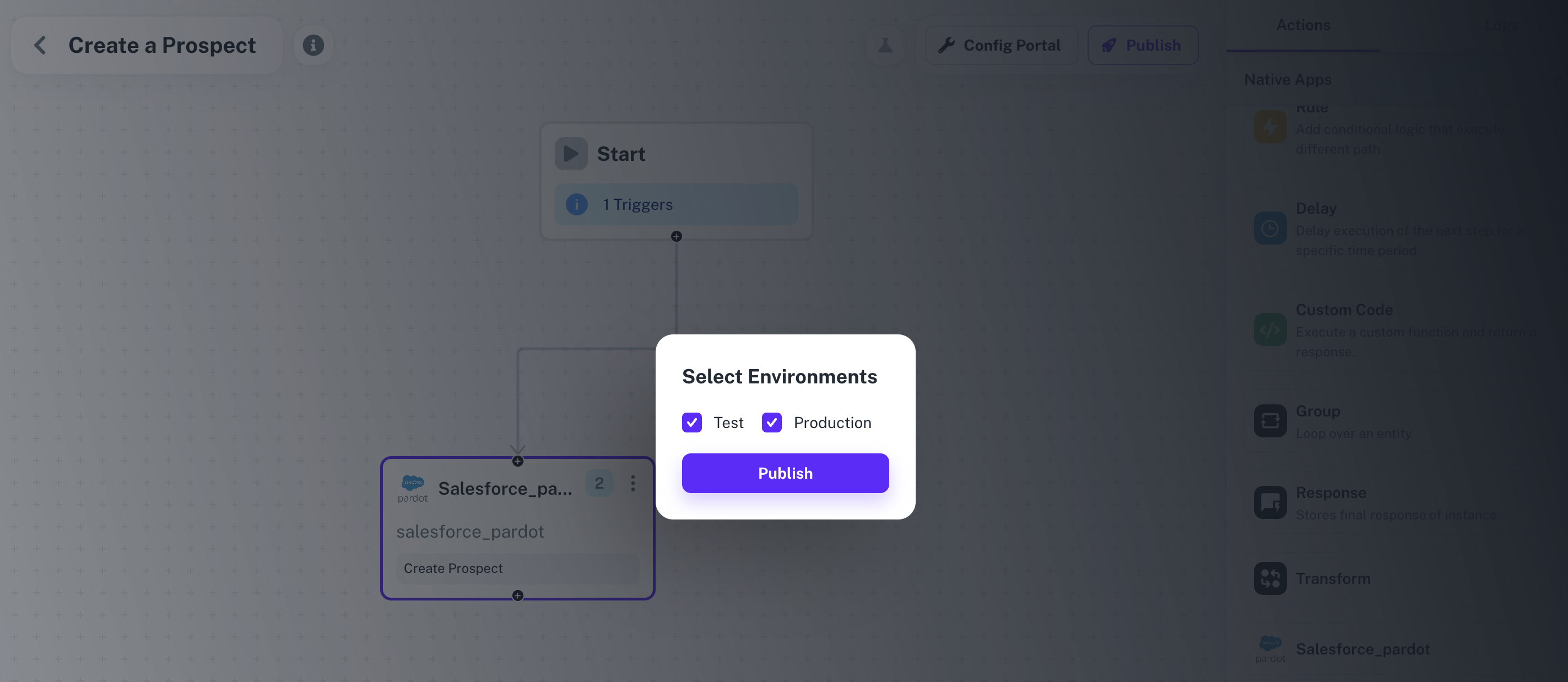Click the Native Apps section header
The width and height of the screenshot is (1568, 682).
tap(1288, 79)
